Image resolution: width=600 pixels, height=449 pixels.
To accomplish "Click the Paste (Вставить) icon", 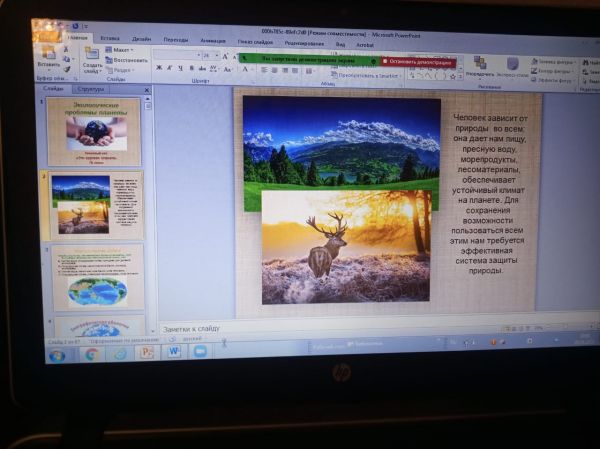I will 48,57.
